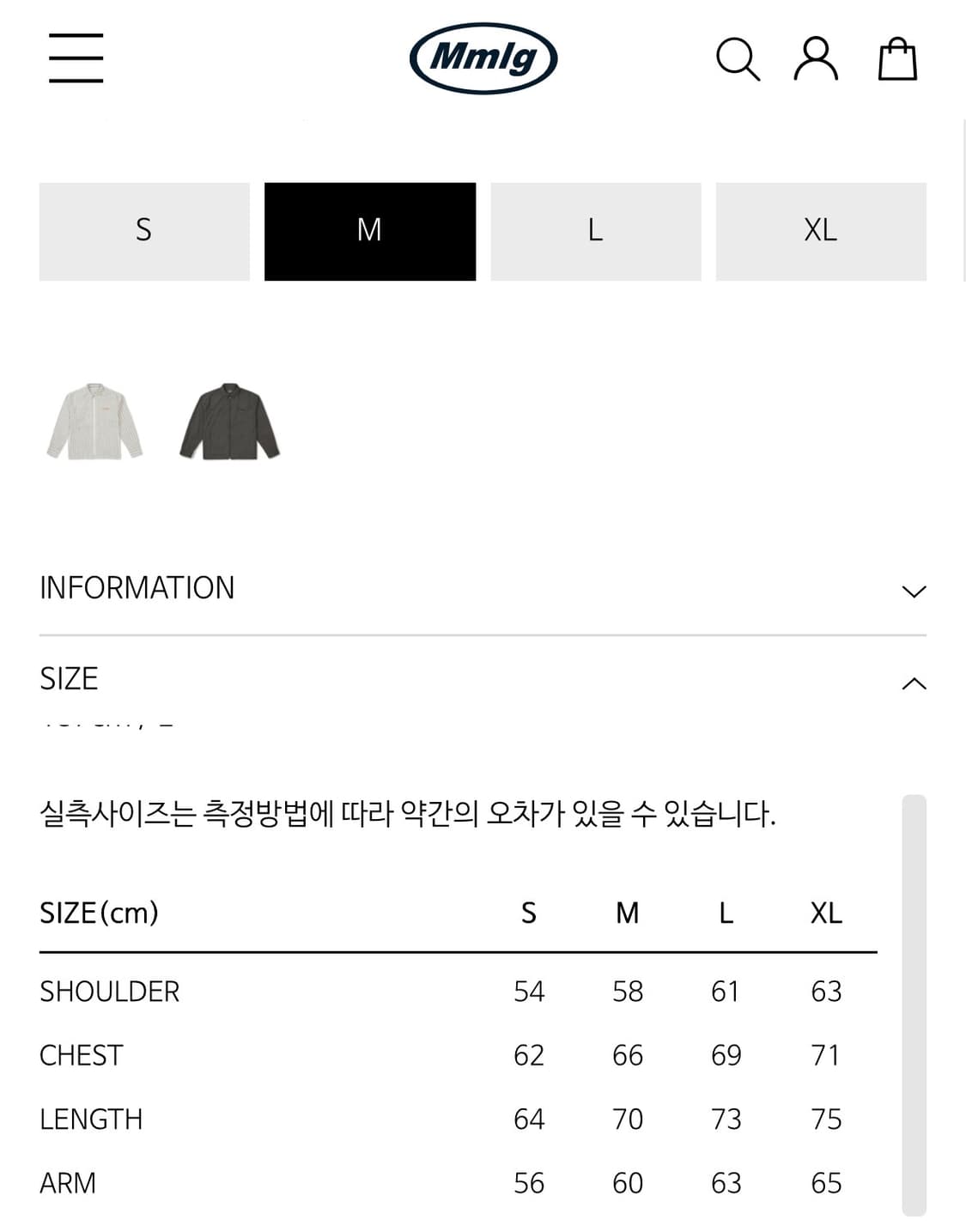Click the Mmlg oval logo
The width and height of the screenshot is (966, 1232).
tap(483, 57)
